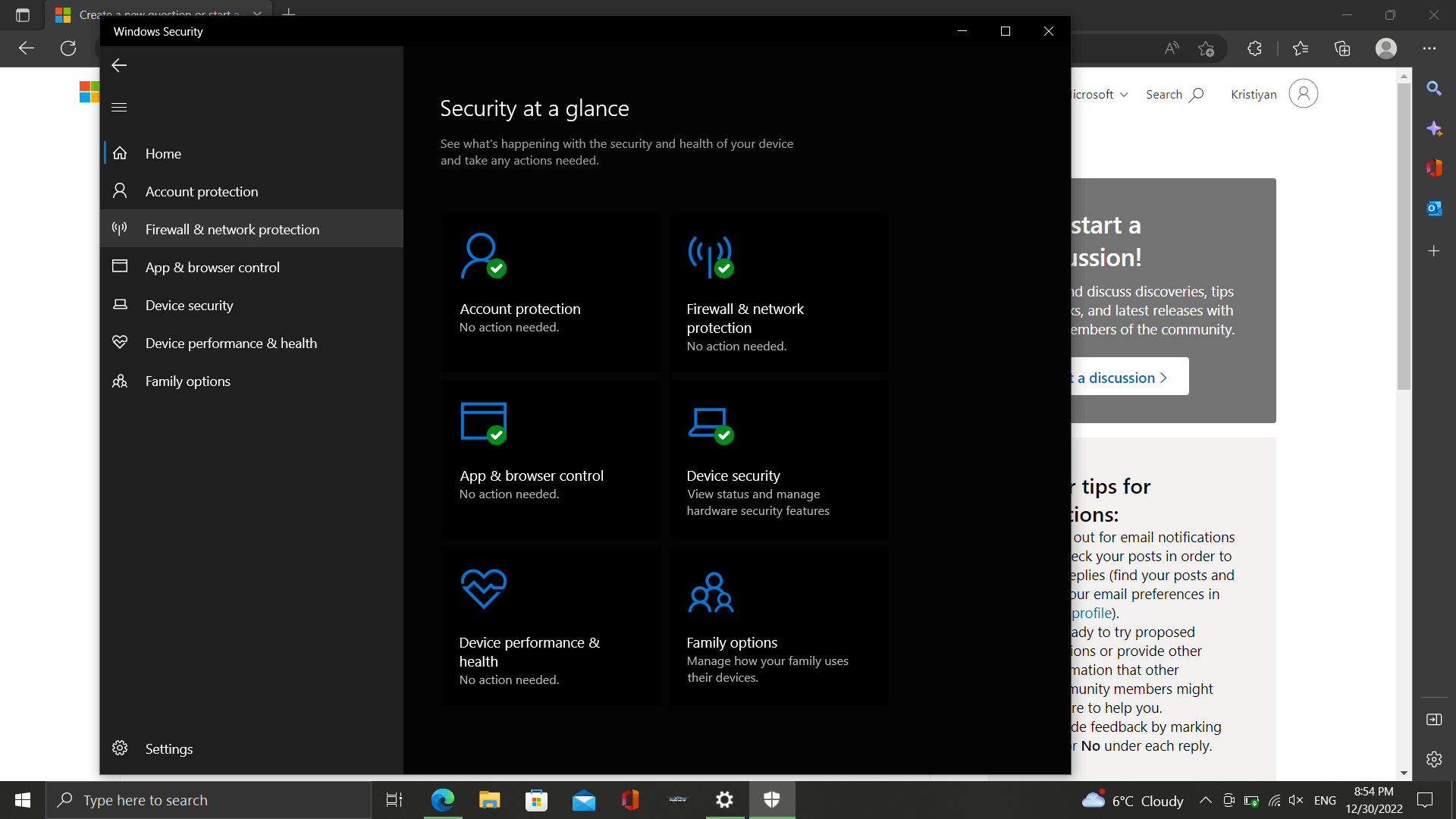Image resolution: width=1456 pixels, height=819 pixels.
Task: Open Kristiyan account on webpage
Action: pos(1274,94)
